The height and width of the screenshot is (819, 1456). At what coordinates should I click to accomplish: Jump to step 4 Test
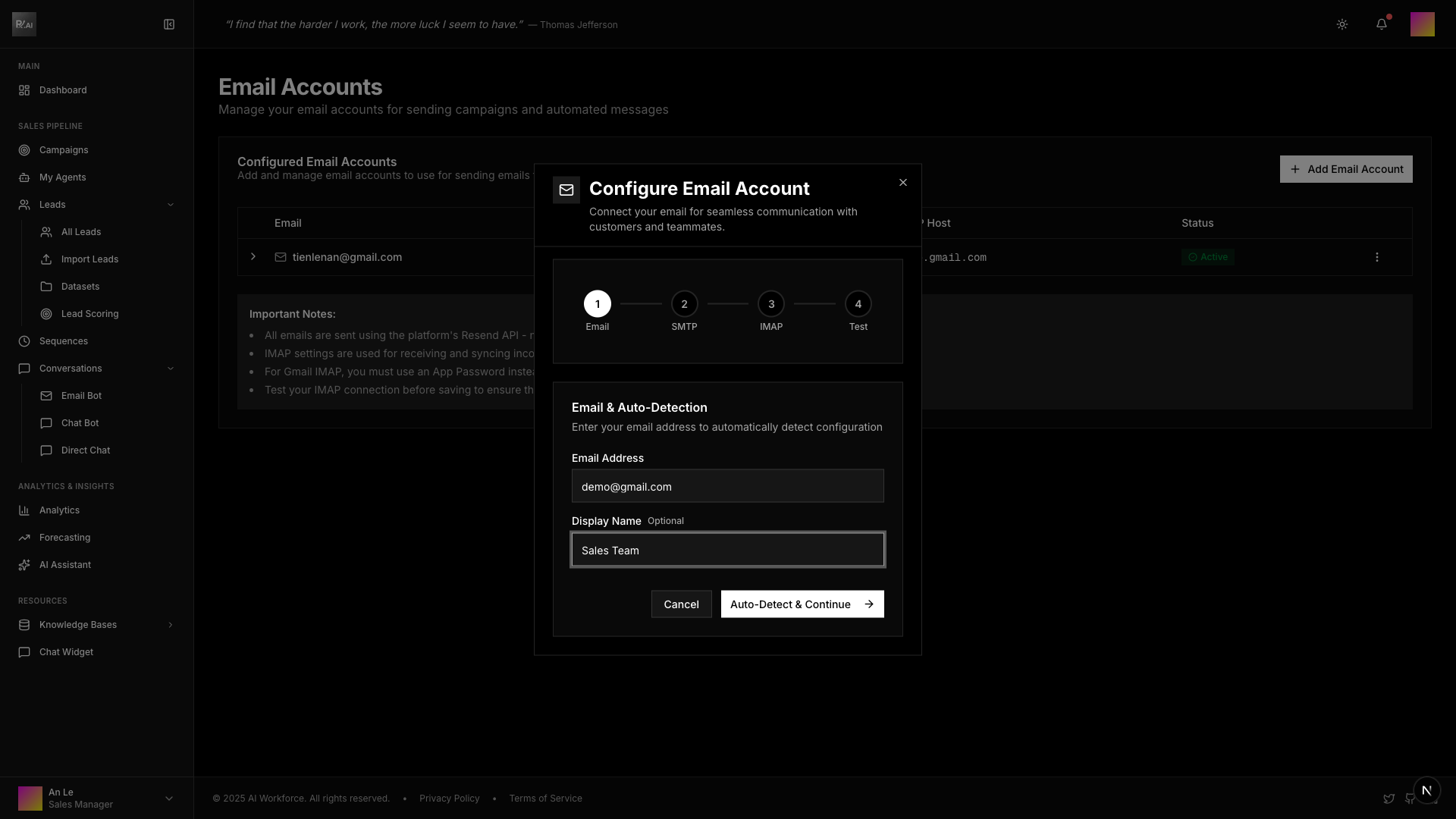pos(858,304)
